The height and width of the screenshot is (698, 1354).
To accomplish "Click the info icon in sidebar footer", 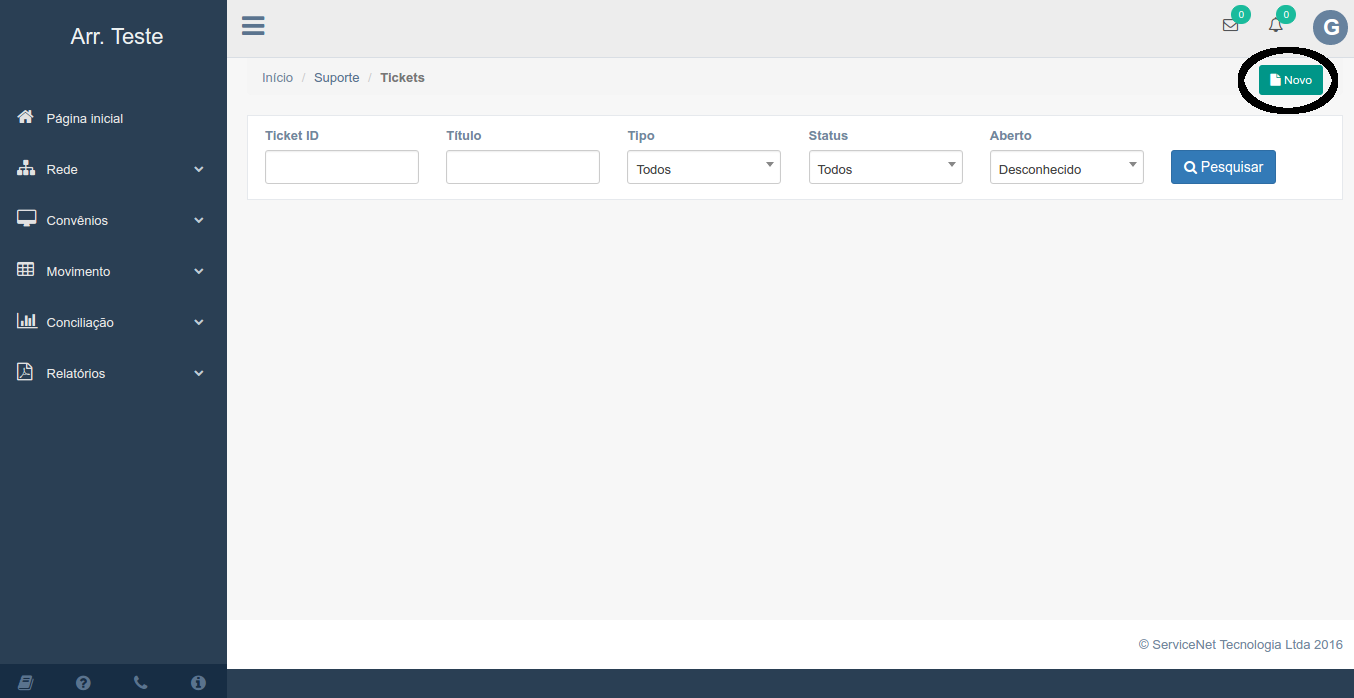I will pos(198,683).
